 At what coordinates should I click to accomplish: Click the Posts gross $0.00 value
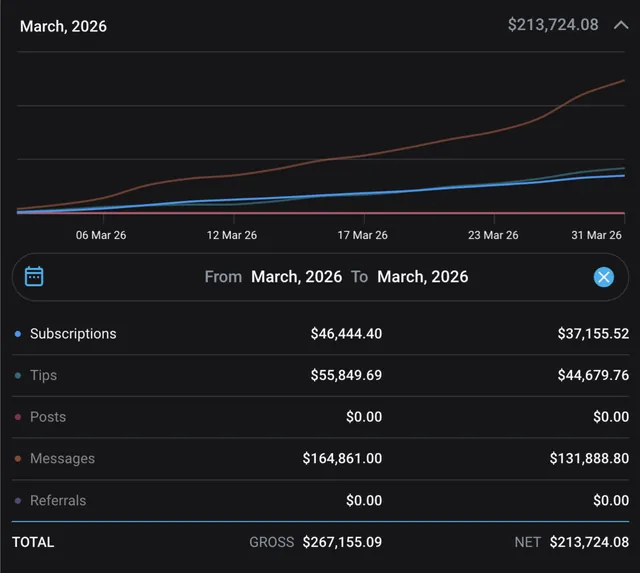[x=364, y=417]
